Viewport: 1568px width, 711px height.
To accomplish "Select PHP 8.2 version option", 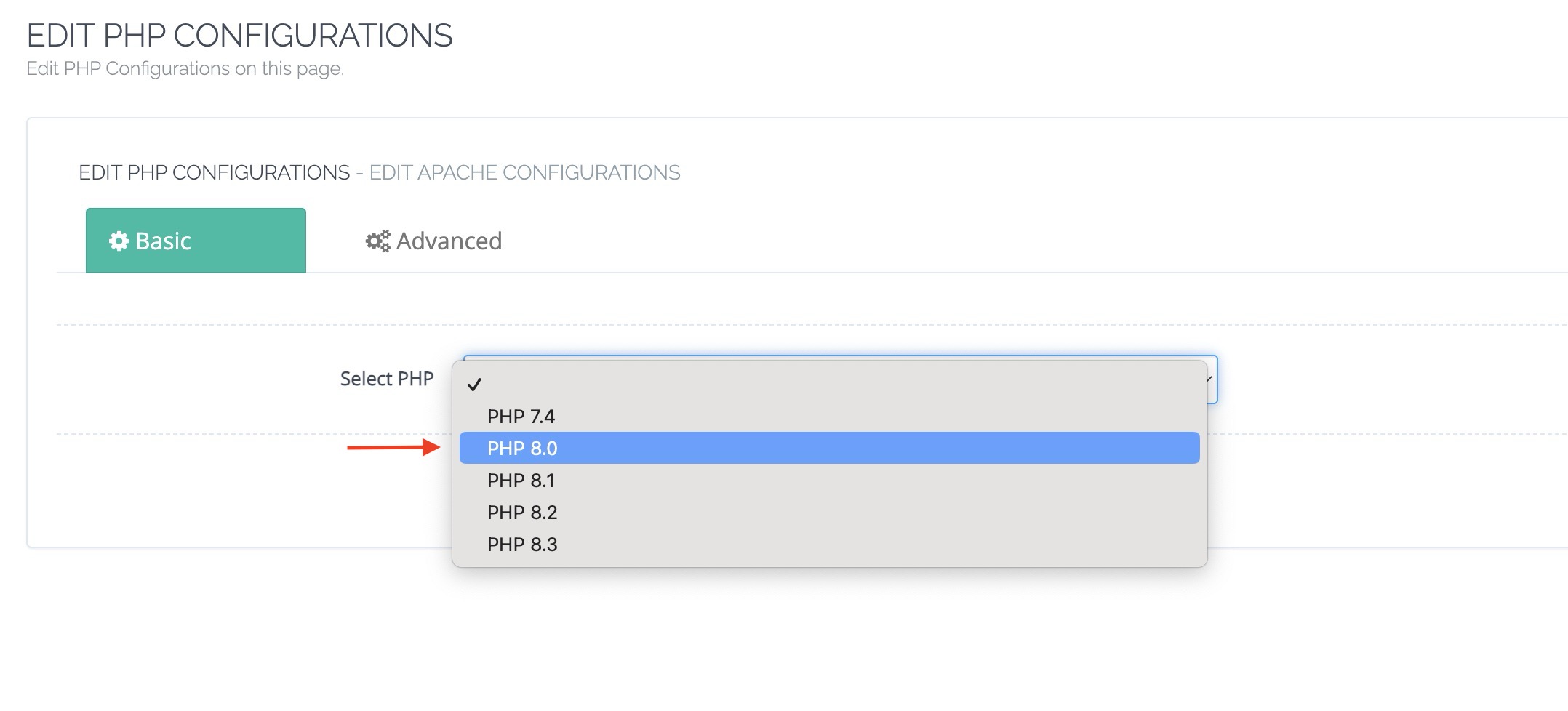I will click(522, 513).
